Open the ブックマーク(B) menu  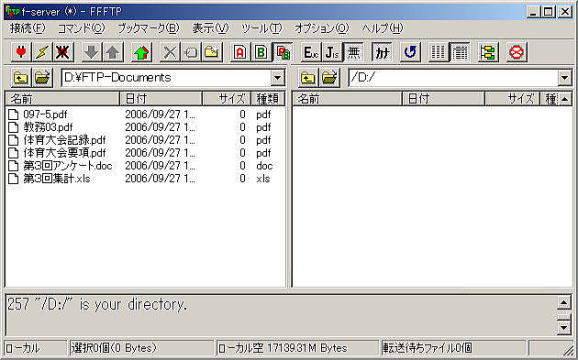pos(148,28)
